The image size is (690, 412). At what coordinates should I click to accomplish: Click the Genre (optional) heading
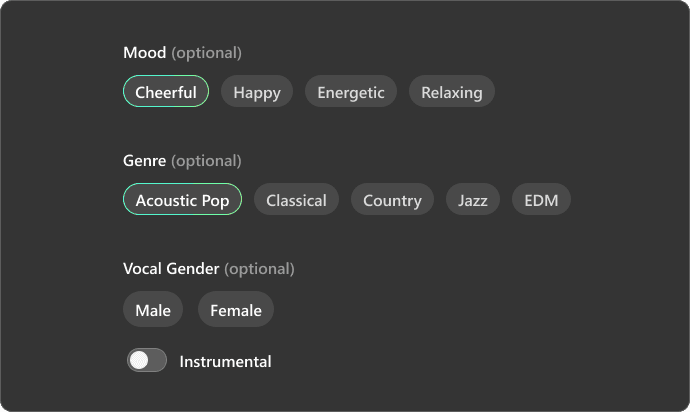182,161
